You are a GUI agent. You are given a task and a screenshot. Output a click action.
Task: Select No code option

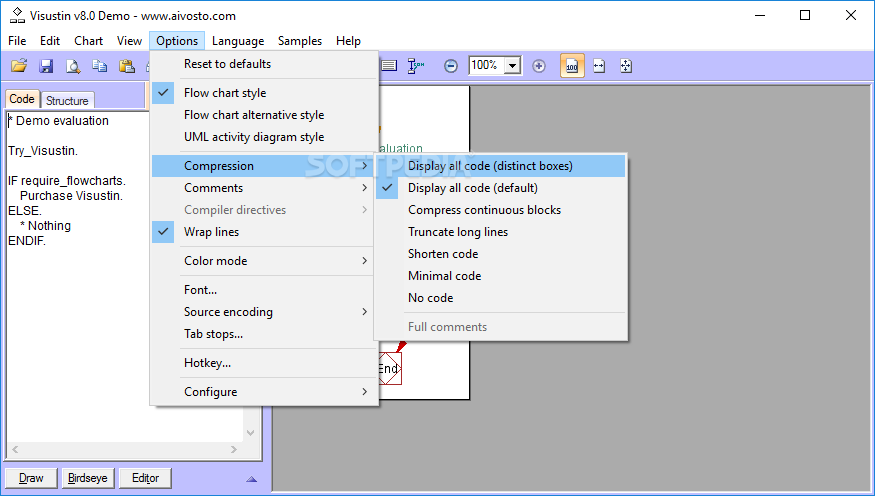[501, 298]
